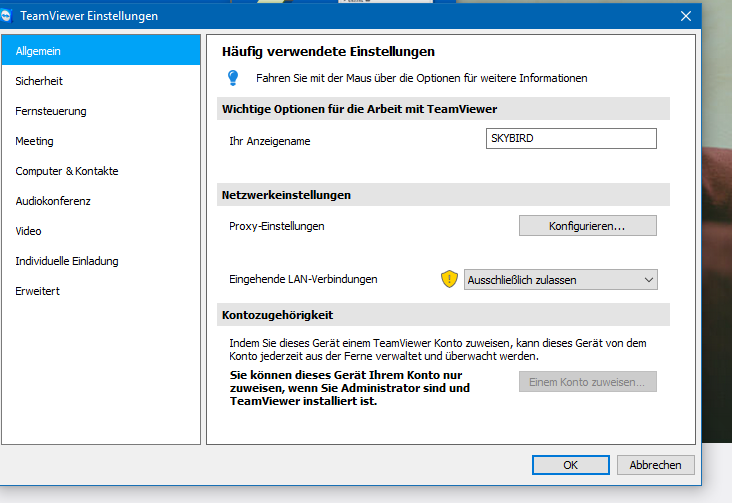732x503 pixels.
Task: Open the Audiokonferenz settings
Action: click(x=101, y=201)
